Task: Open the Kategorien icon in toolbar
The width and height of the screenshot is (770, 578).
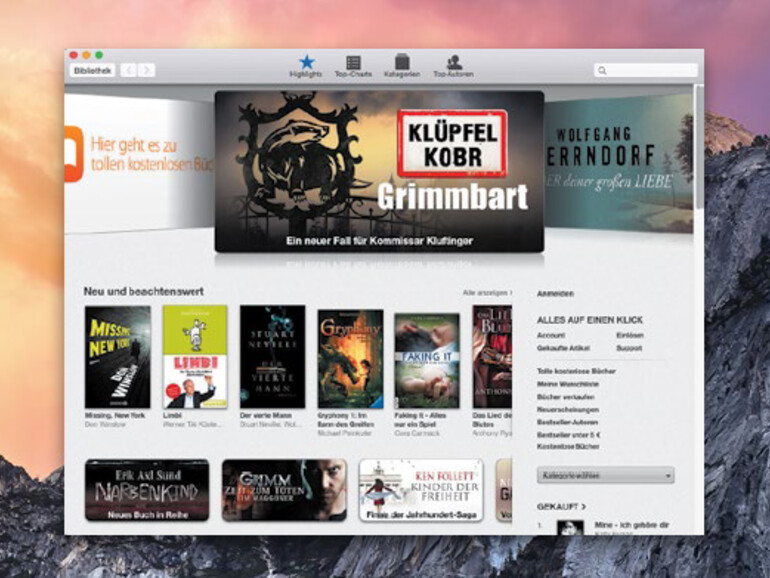Action: point(402,66)
